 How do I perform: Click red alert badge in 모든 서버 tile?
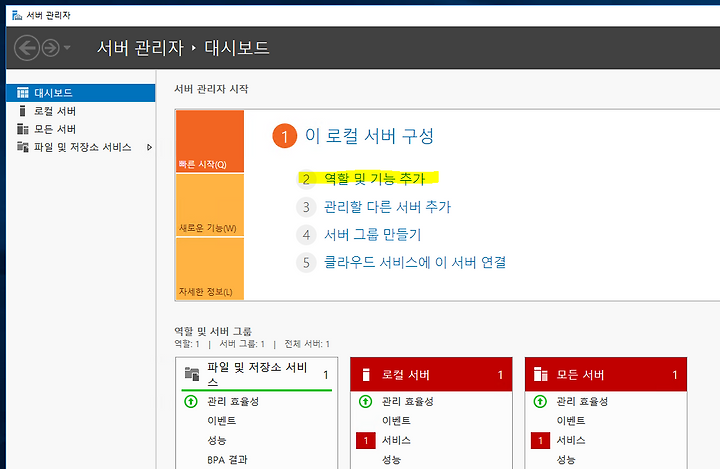(x=540, y=441)
